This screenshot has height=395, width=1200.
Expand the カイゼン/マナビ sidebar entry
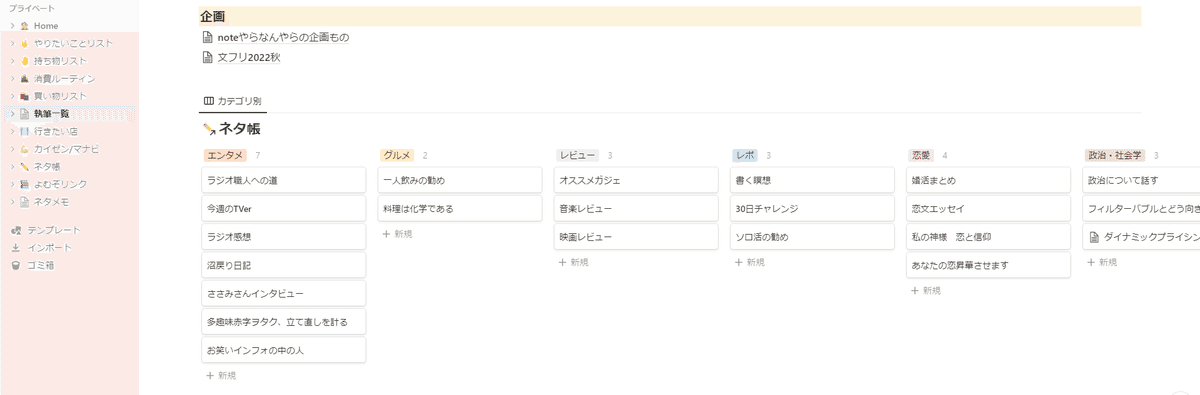coord(12,149)
